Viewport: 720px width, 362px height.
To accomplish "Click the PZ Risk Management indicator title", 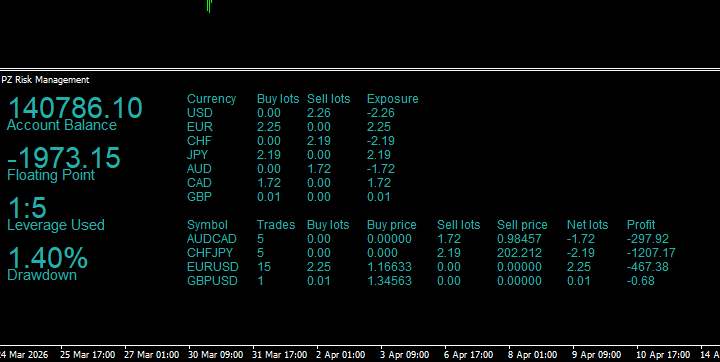I will (x=45, y=80).
